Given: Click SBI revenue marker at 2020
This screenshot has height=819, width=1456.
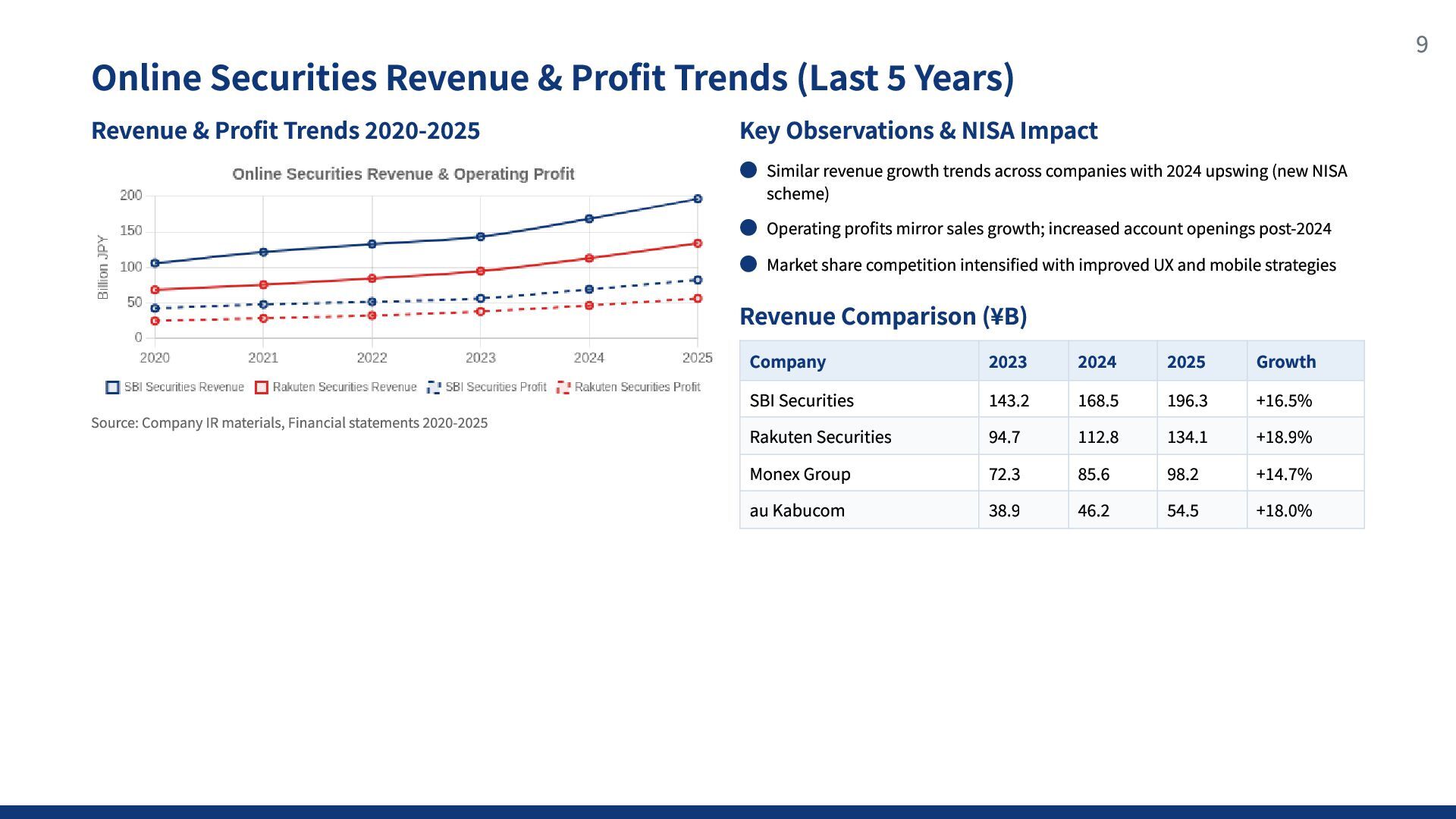Looking at the screenshot, I should (155, 263).
